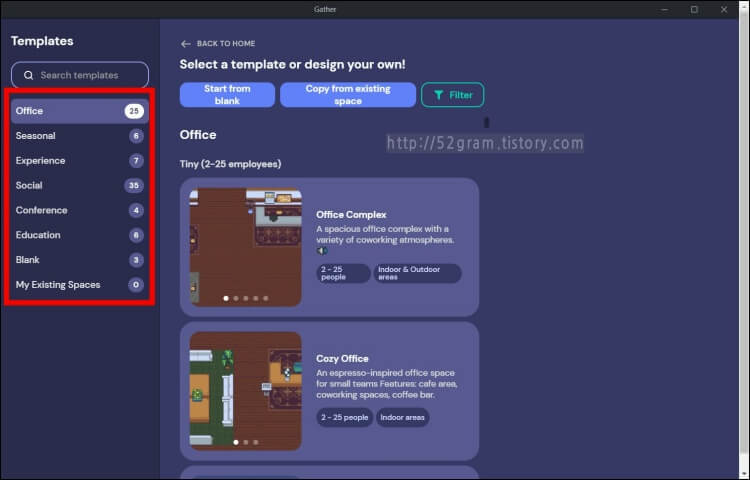Select the Cozy Office title
The height and width of the screenshot is (480, 750).
342,359
